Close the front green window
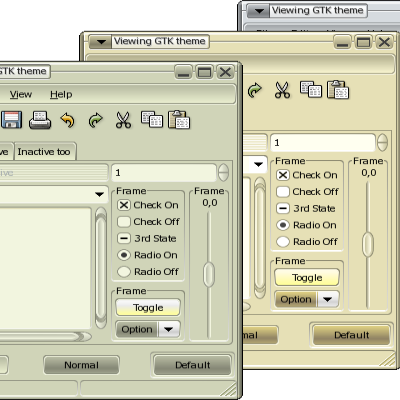The image size is (400, 400). point(225,72)
